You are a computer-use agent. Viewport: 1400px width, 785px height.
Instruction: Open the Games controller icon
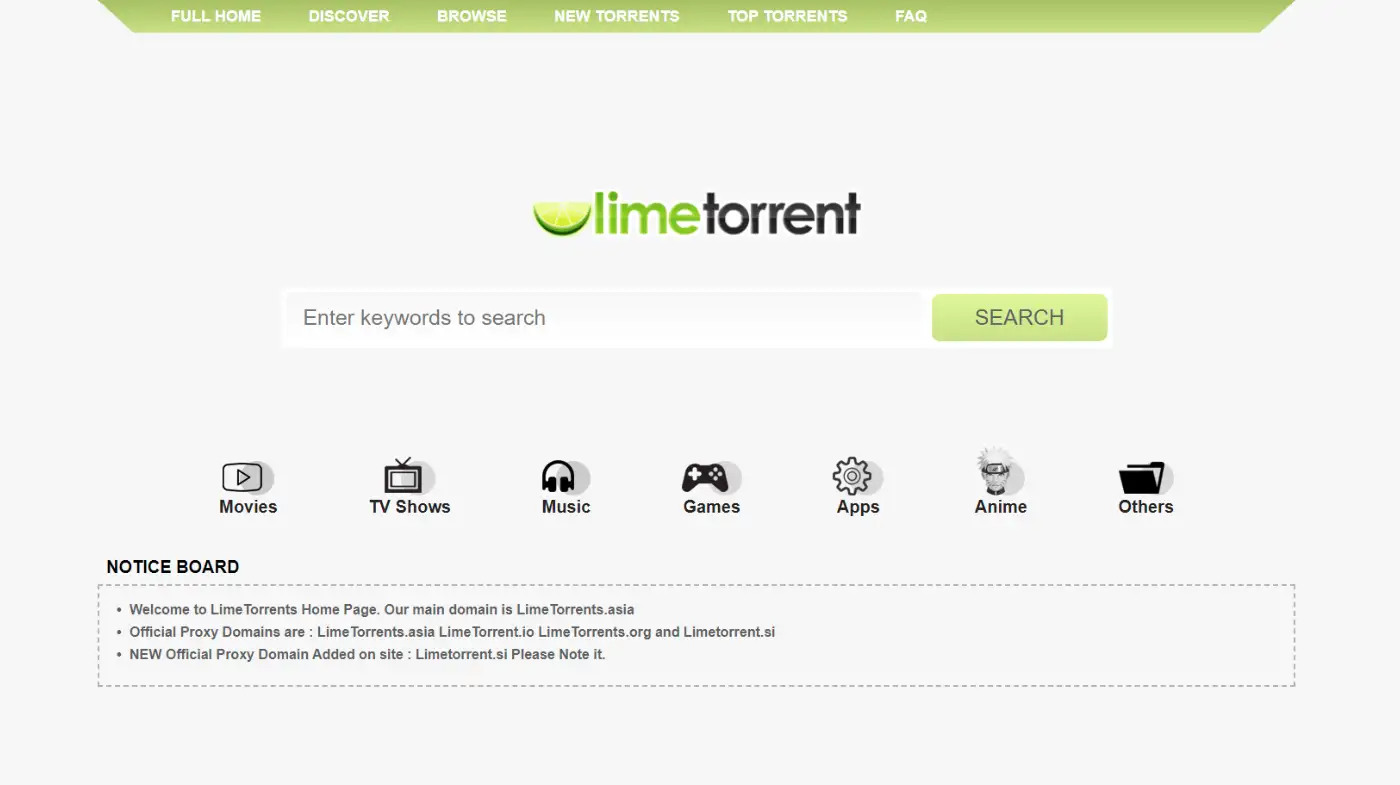pos(711,477)
